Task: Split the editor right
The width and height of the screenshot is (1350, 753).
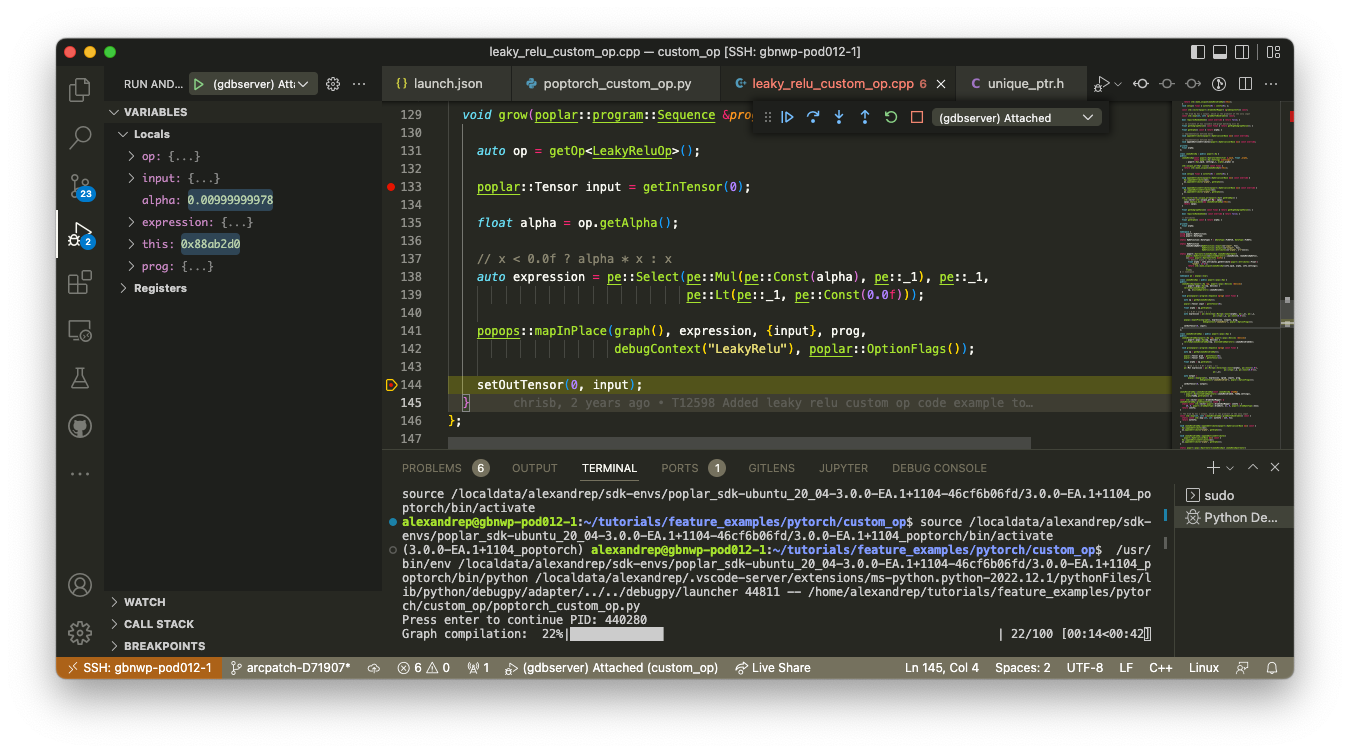Action: click(1245, 84)
